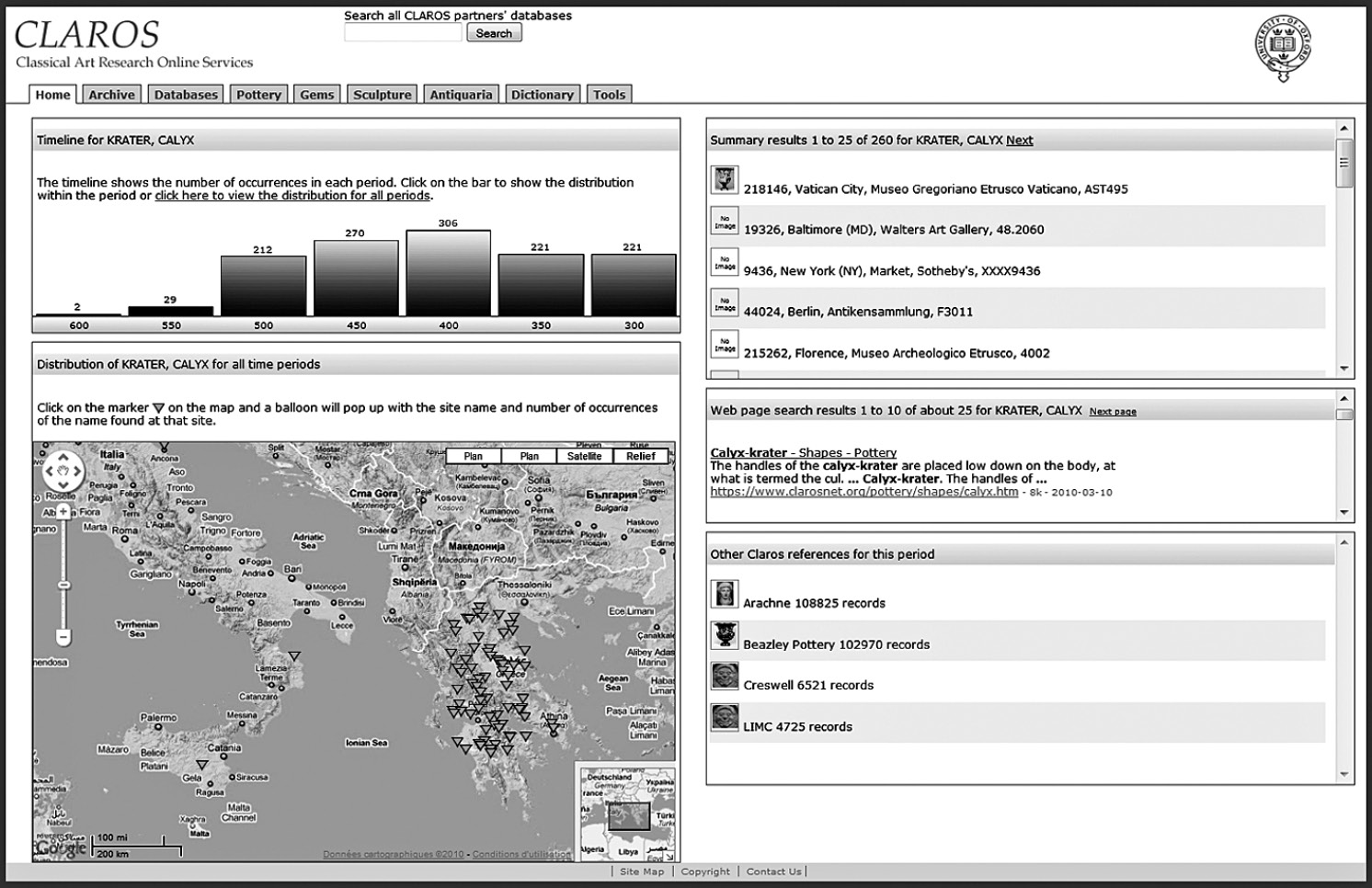Pan the map downward with the arrow control
Viewport: 1372px width, 888px height.
63,486
